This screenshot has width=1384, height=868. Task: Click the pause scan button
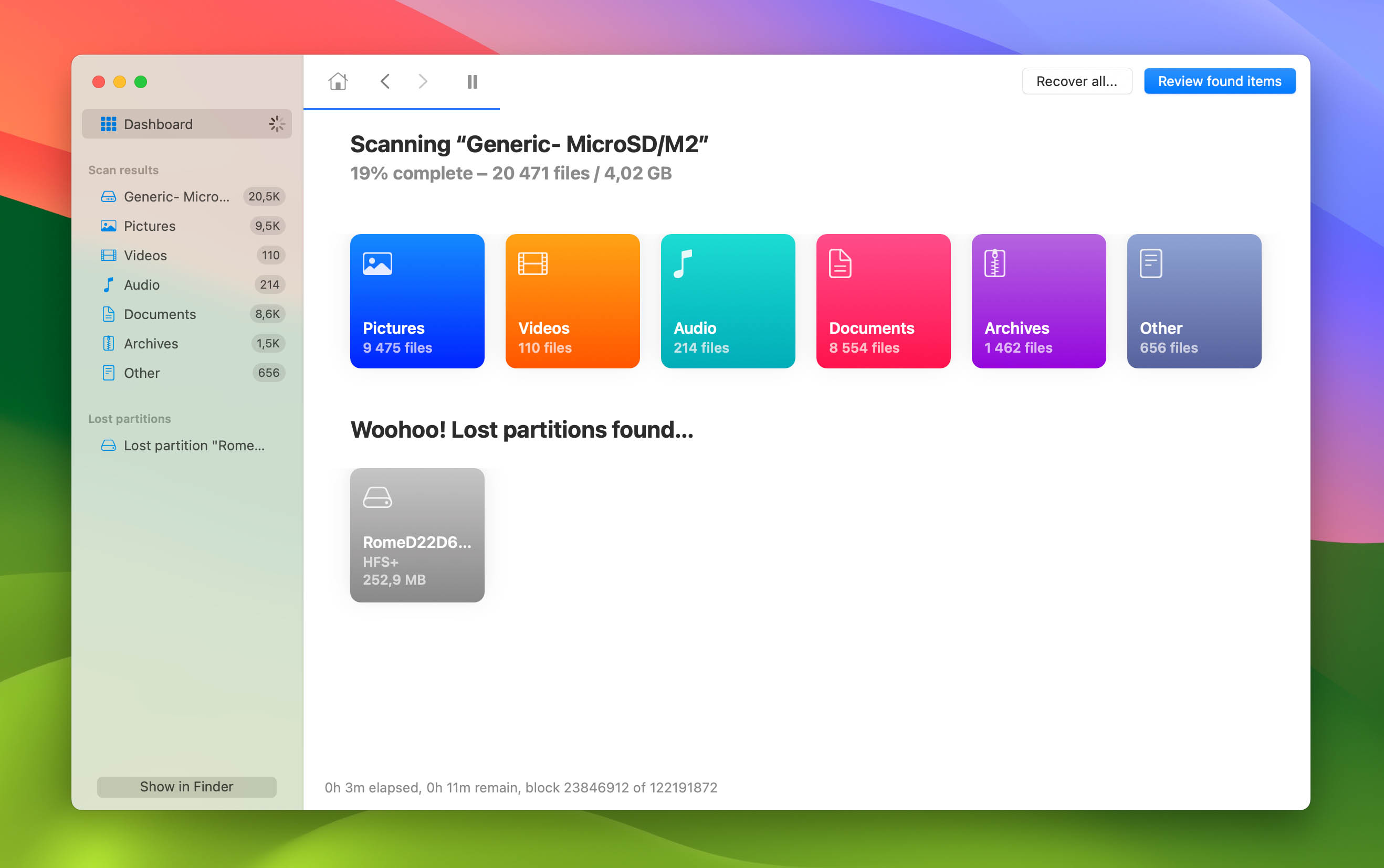[473, 82]
